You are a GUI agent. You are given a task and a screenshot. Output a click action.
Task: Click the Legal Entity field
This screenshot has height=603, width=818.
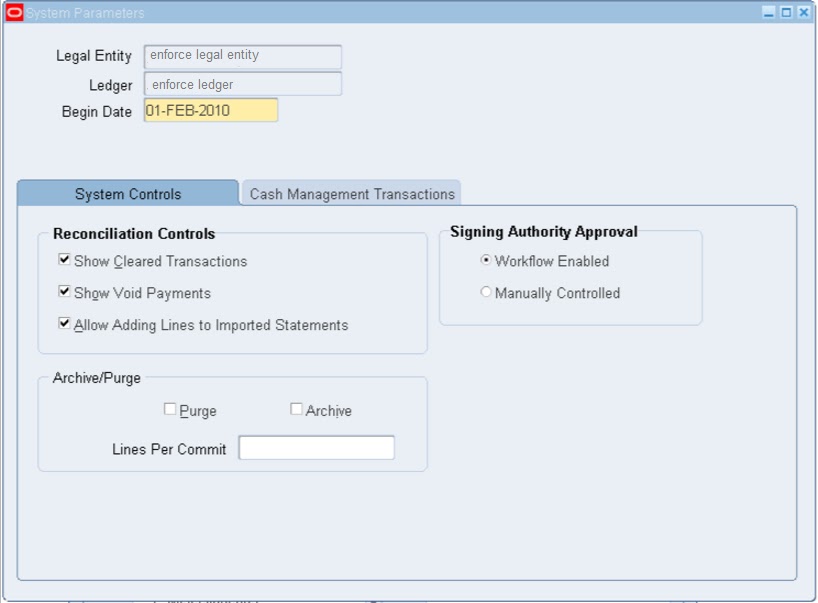(x=242, y=56)
